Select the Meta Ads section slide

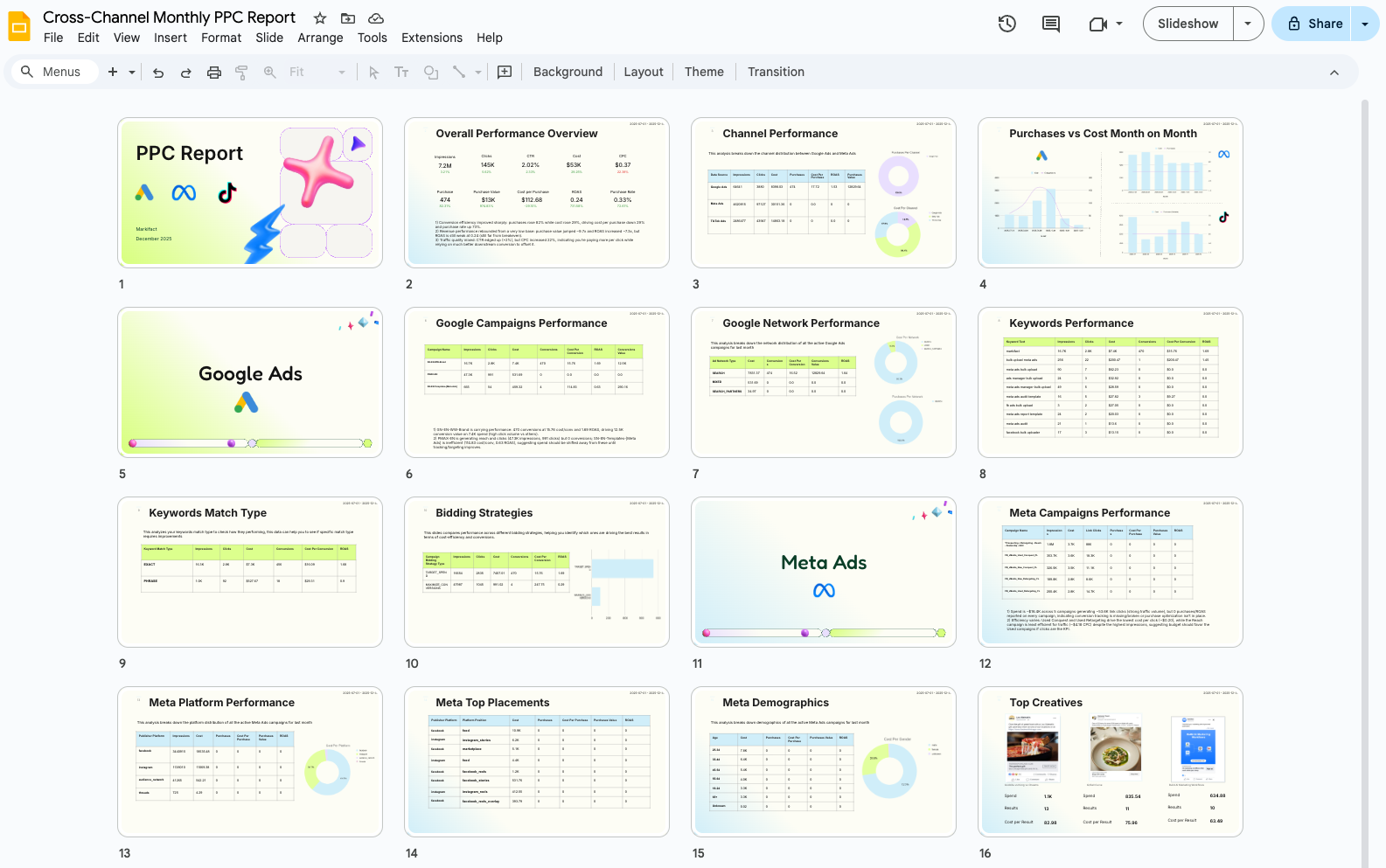[824, 572]
